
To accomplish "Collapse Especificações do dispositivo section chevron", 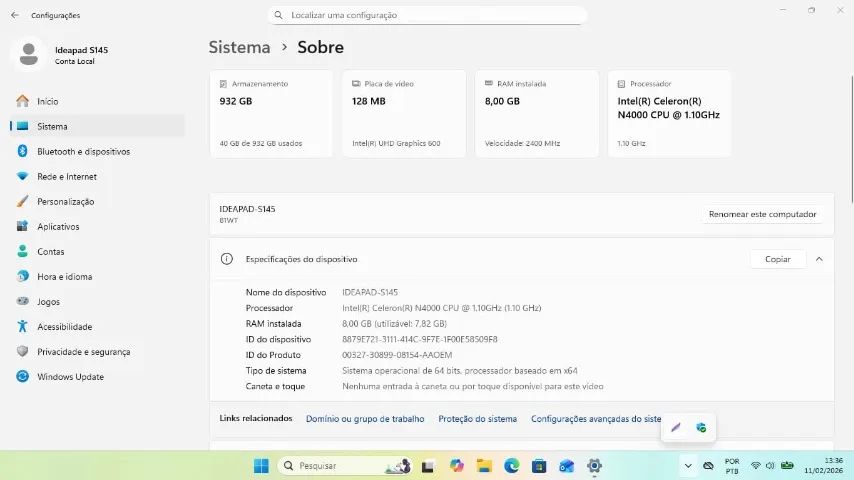I will (819, 259).
